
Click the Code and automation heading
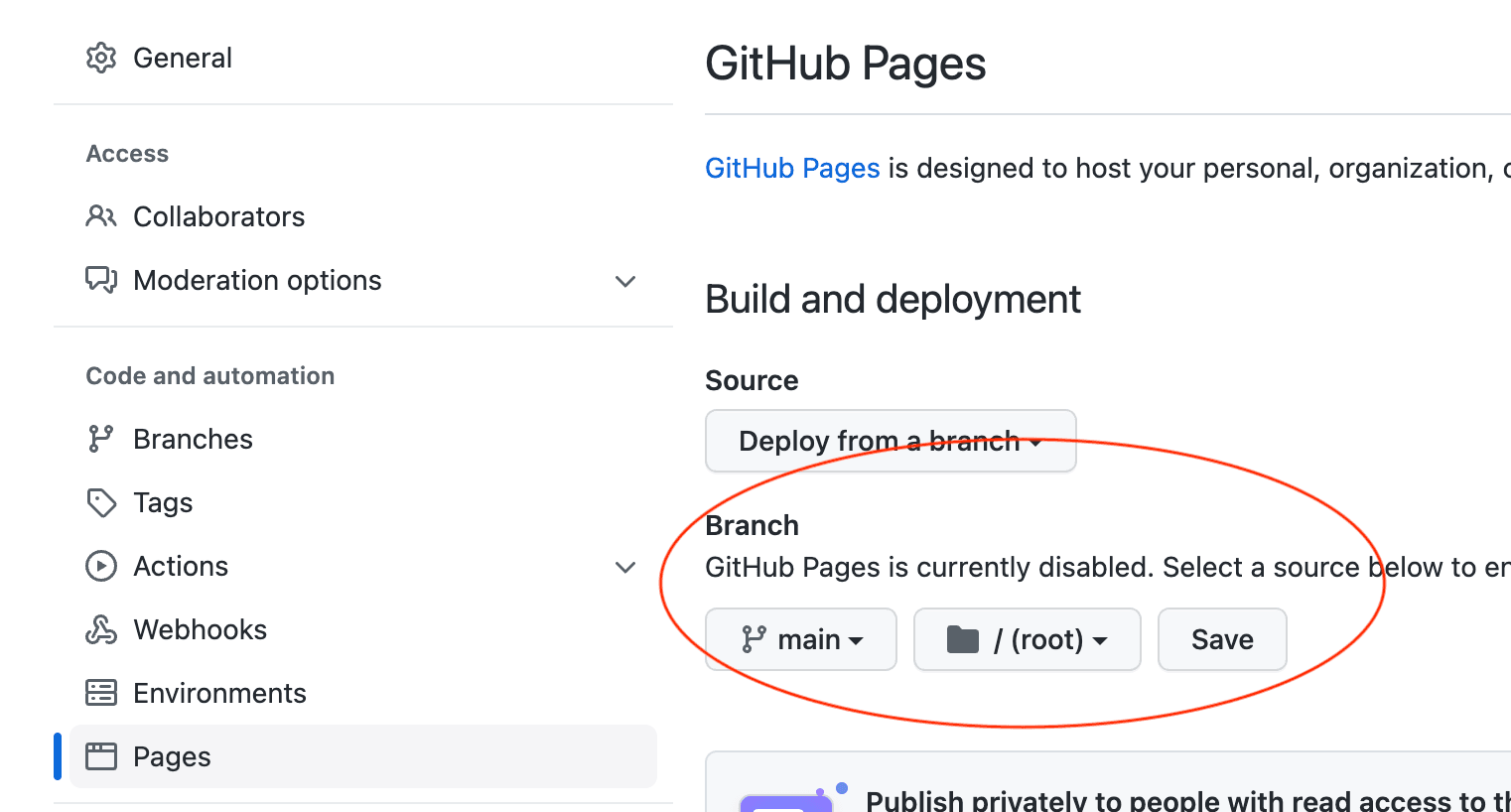(x=210, y=376)
